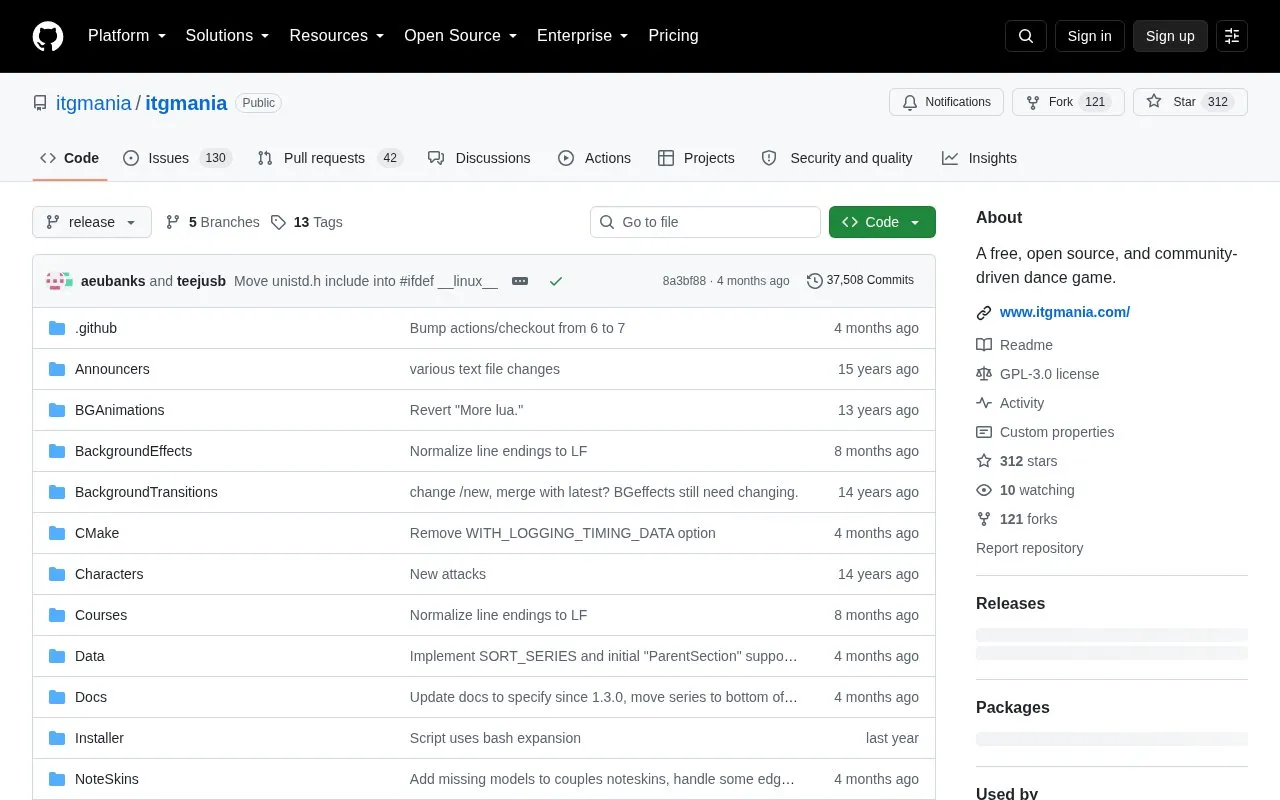The height and width of the screenshot is (800, 1280).
Task: Click the pulse icon beside Activity
Action: [x=984, y=403]
